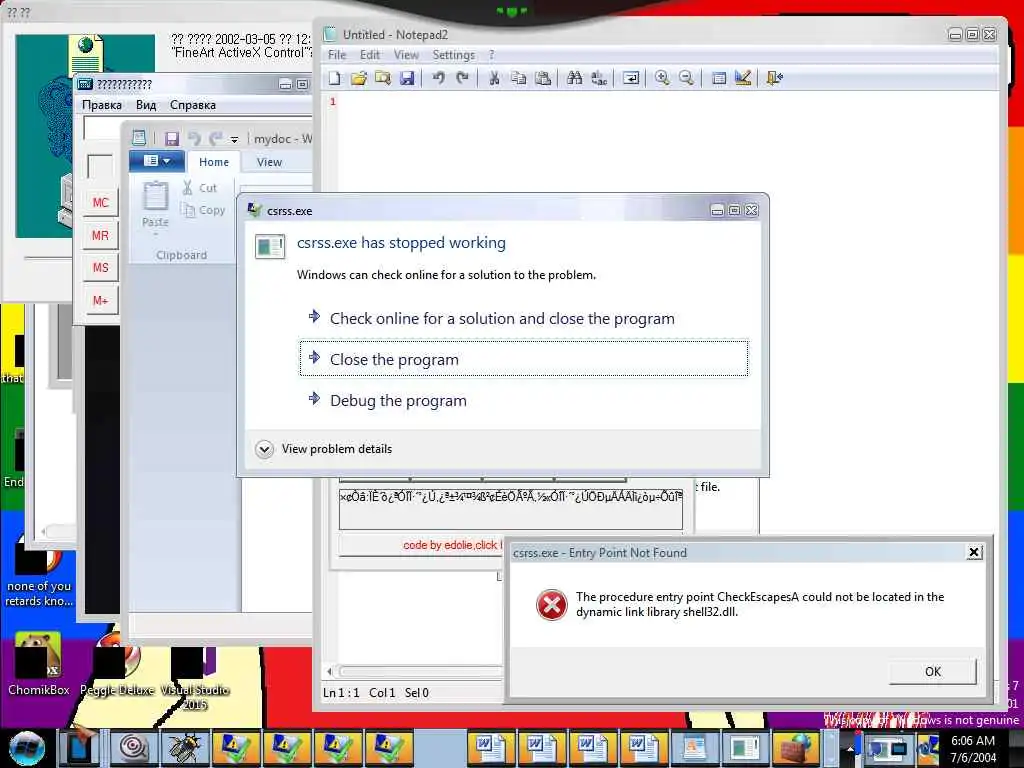Image resolution: width=1024 pixels, height=768 pixels.
Task: Open the File menu in Notepad2
Action: pyautogui.click(x=337, y=55)
